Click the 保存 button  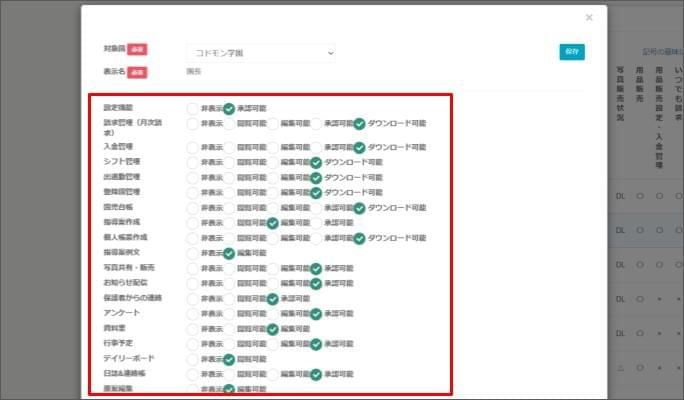click(x=572, y=52)
